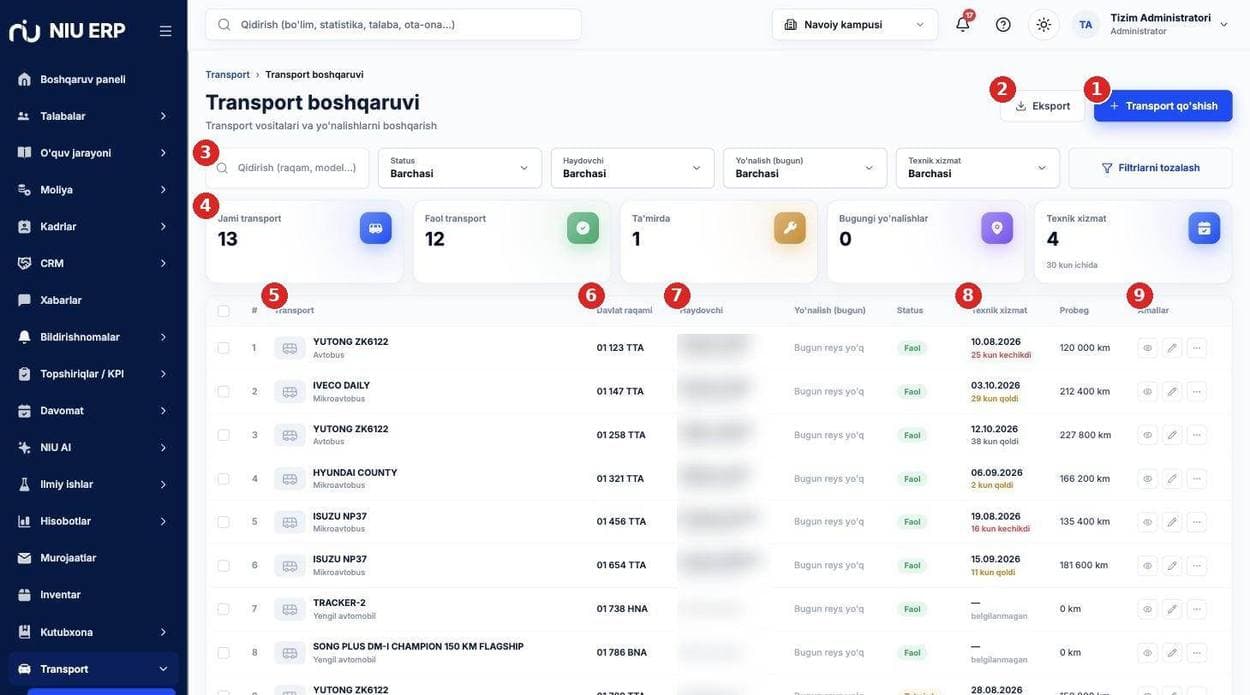Edit pencil icon for 01 147 TTA row
Viewport: 1250px width, 695px height.
(x=1172, y=392)
